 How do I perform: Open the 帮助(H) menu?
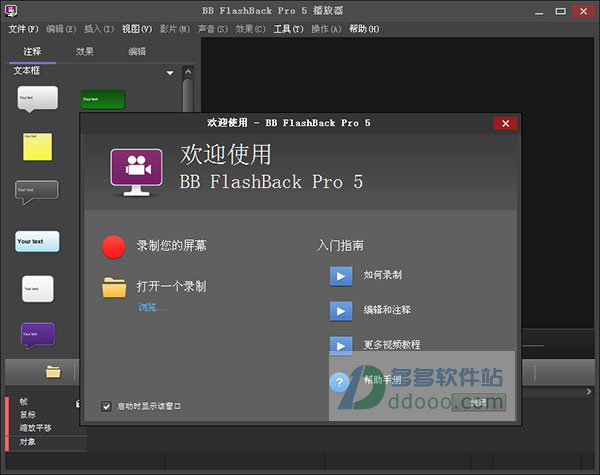[364, 29]
